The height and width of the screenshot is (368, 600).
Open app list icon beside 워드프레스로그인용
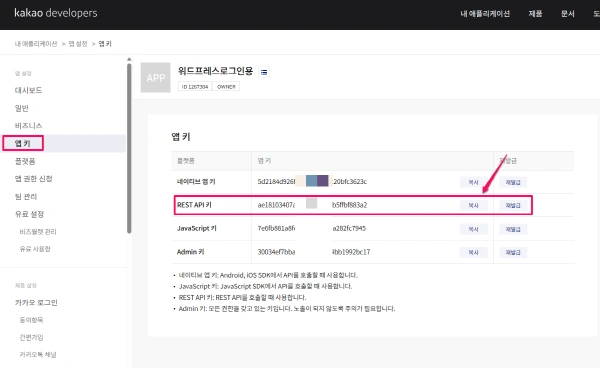tap(264, 72)
